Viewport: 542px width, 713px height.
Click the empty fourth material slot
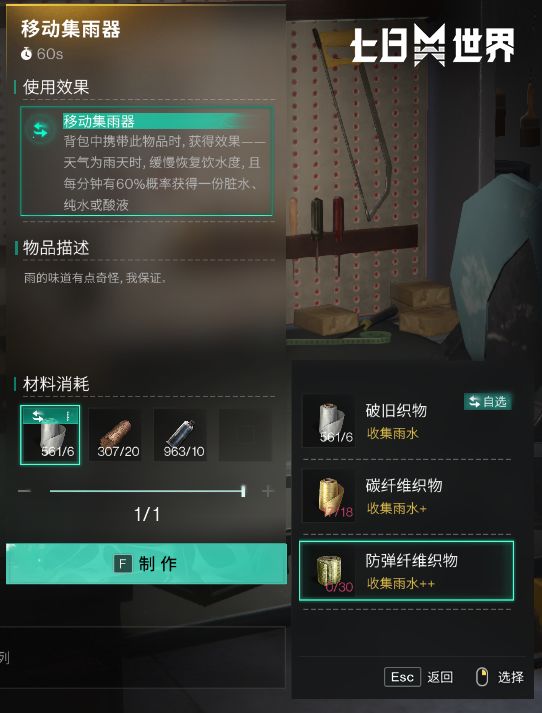tap(246, 435)
